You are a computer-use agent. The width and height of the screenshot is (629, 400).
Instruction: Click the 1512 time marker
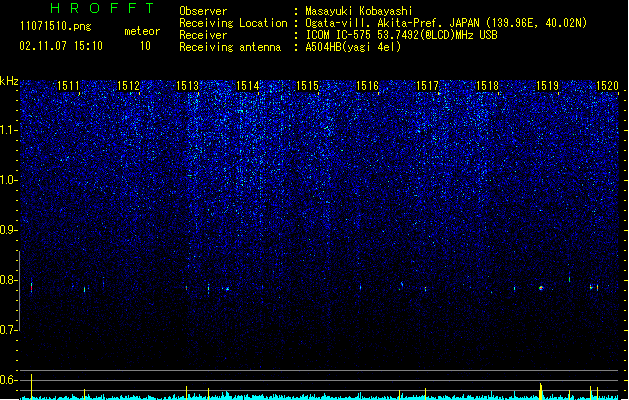coord(128,86)
